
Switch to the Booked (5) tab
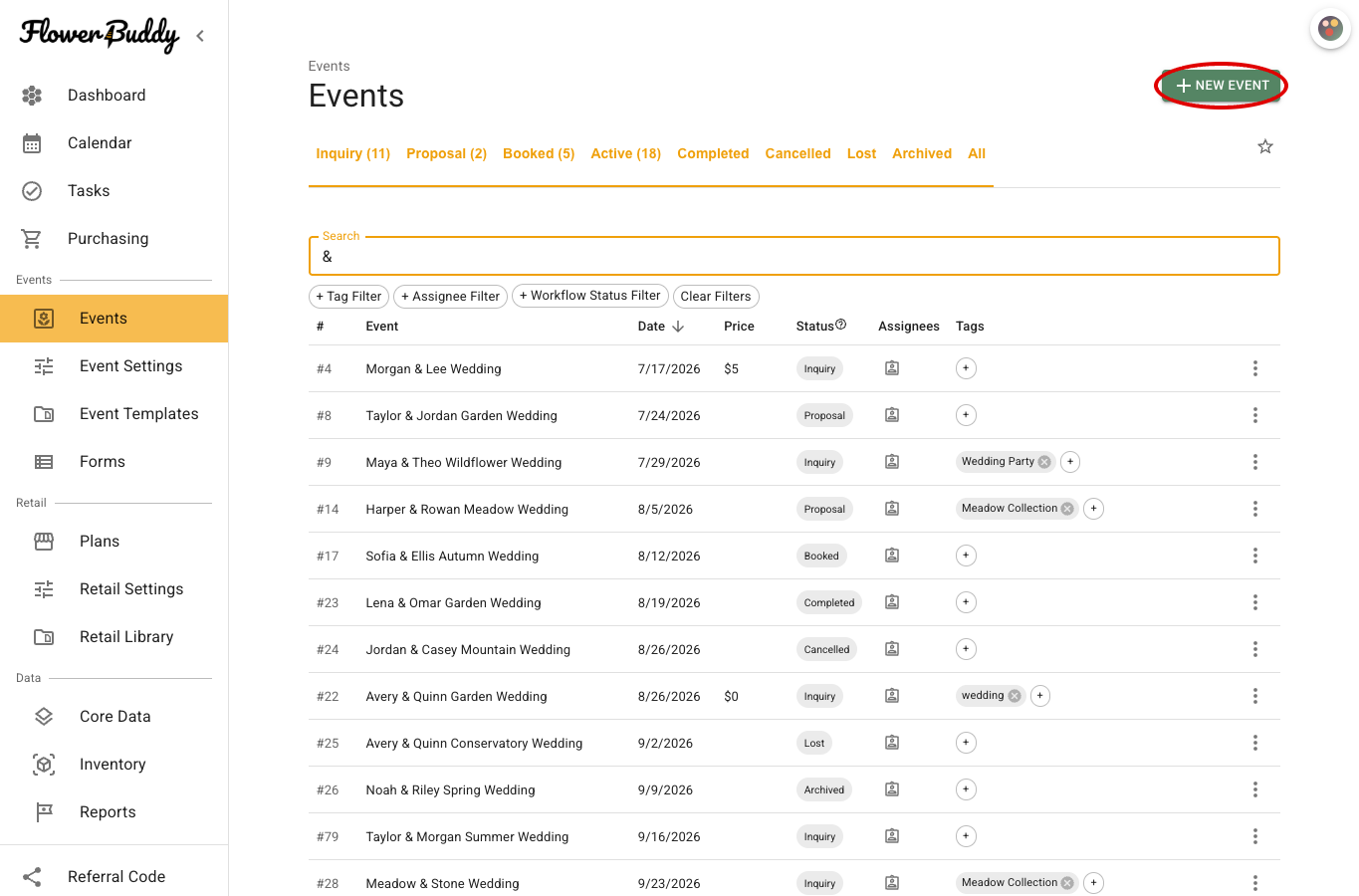coord(539,153)
